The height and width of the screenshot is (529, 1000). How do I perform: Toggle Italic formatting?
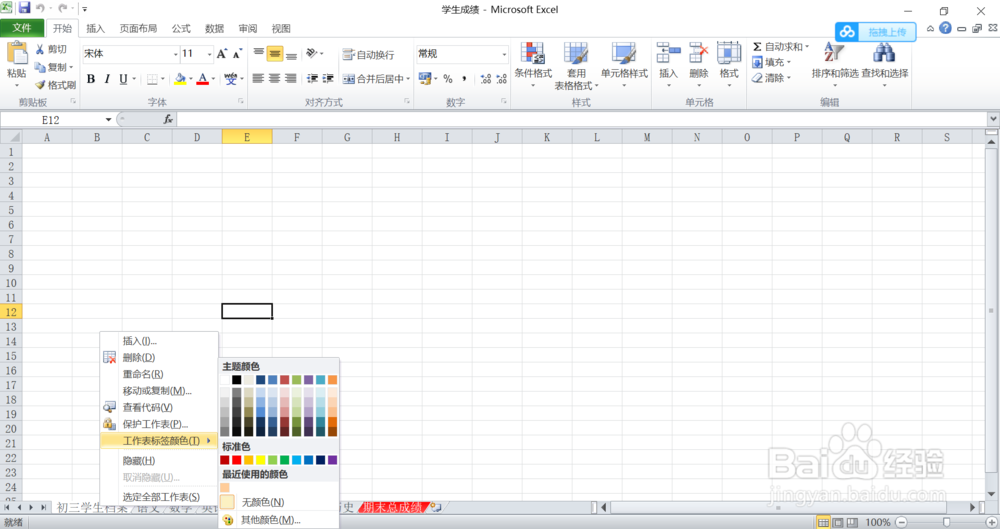(107, 78)
